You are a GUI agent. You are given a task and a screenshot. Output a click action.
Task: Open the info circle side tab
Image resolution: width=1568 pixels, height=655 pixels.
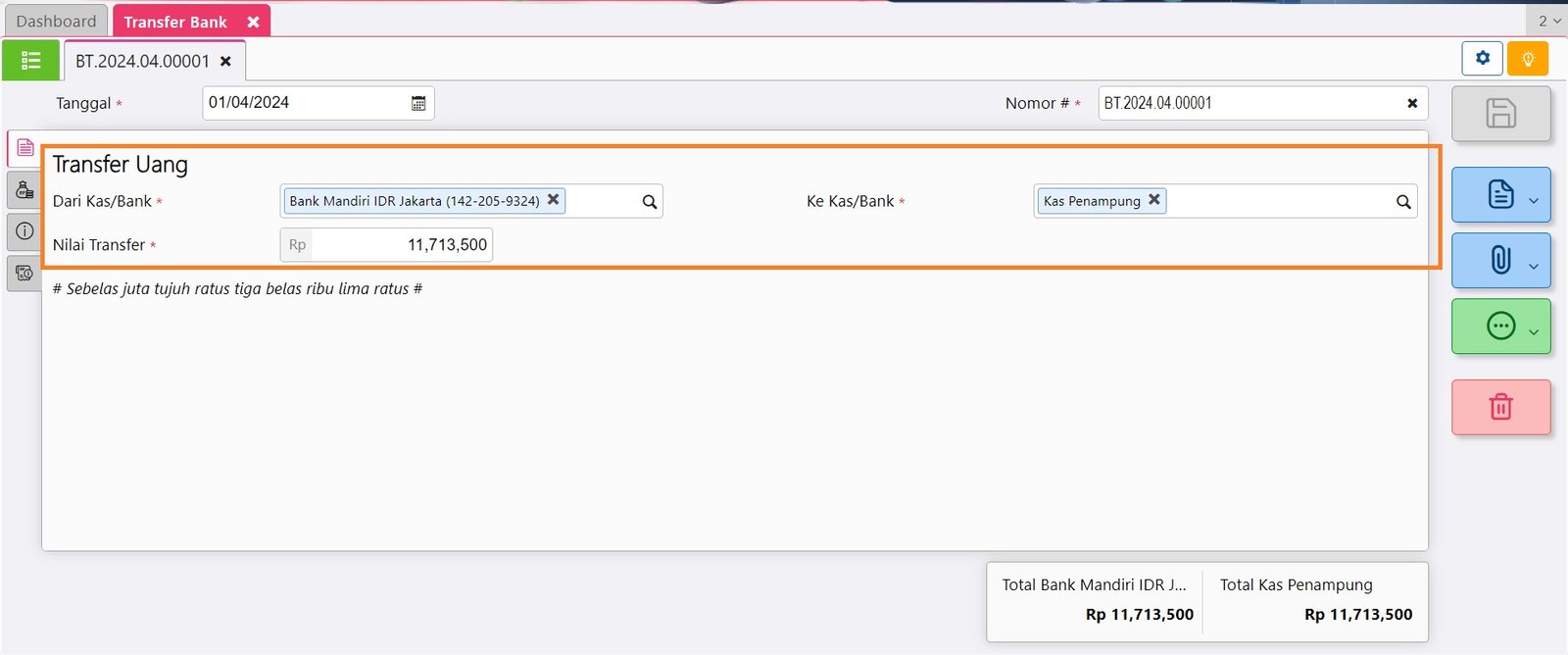click(x=24, y=231)
